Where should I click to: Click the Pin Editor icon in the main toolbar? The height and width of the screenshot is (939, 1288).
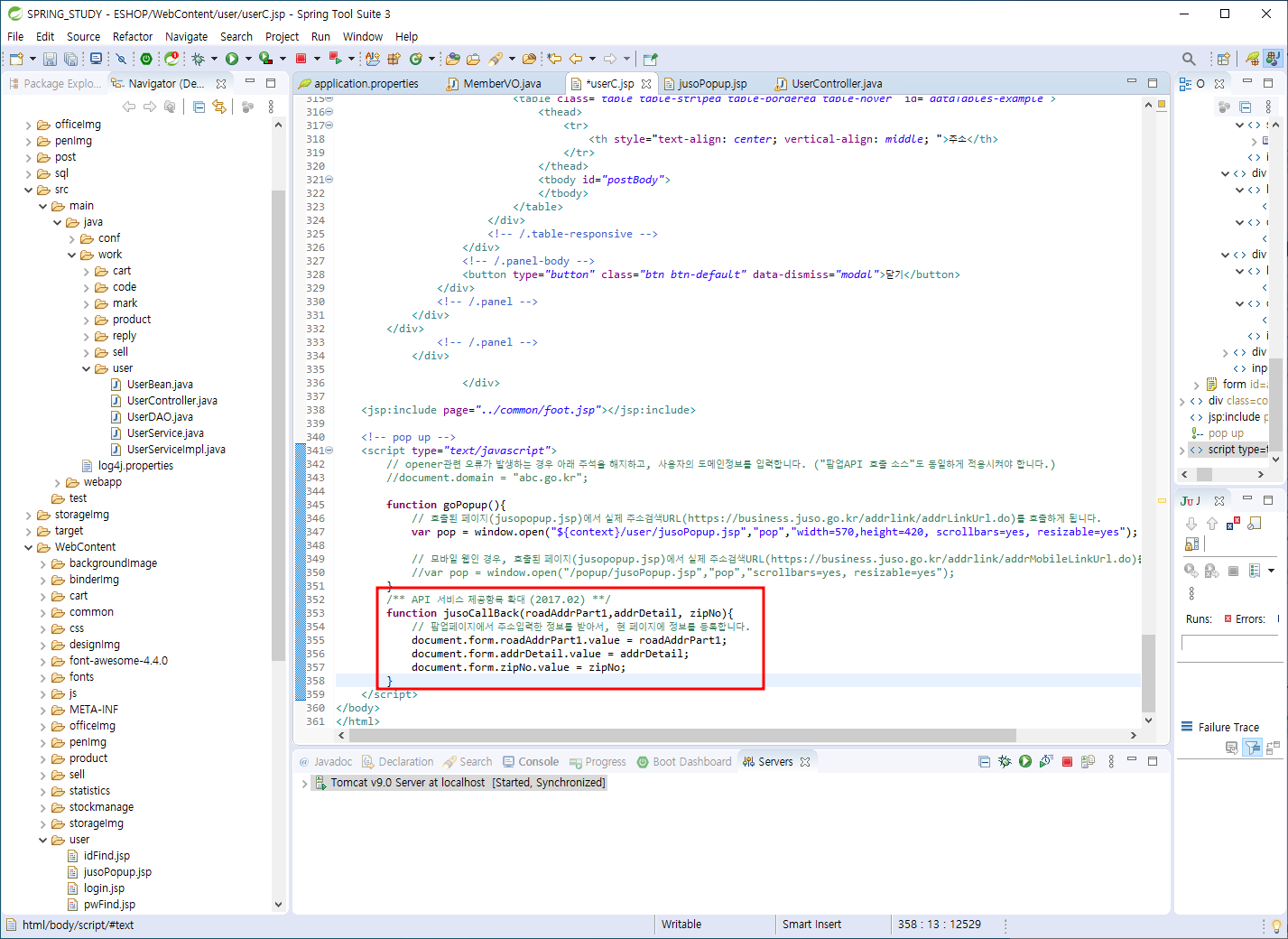click(x=651, y=59)
